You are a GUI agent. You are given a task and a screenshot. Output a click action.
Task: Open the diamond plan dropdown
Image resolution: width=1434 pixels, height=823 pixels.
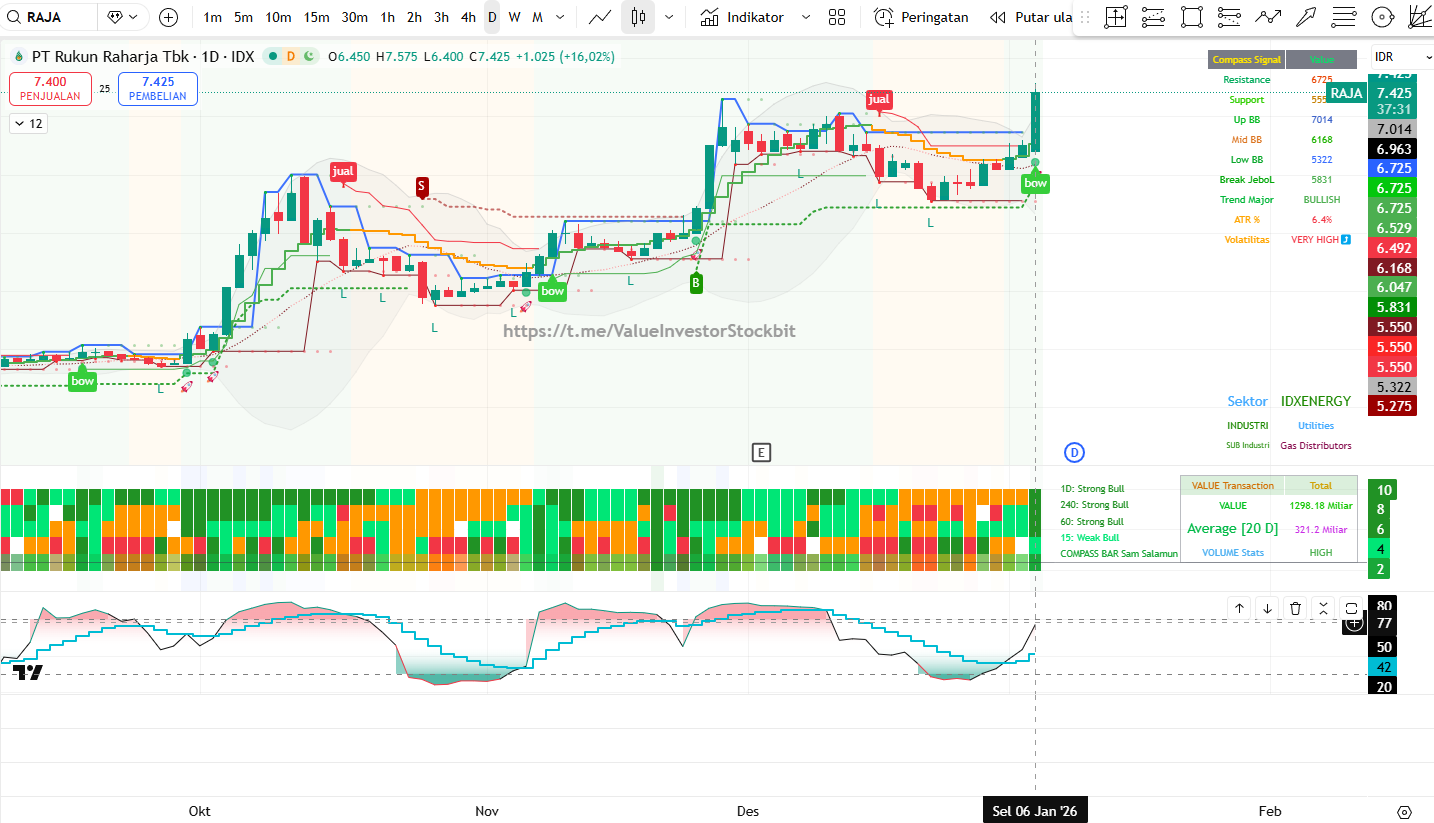[x=122, y=17]
